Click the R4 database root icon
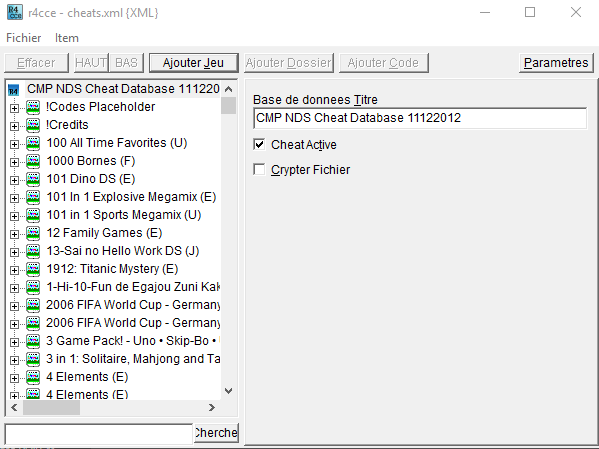Screen dimensions: 599x449 13,90
